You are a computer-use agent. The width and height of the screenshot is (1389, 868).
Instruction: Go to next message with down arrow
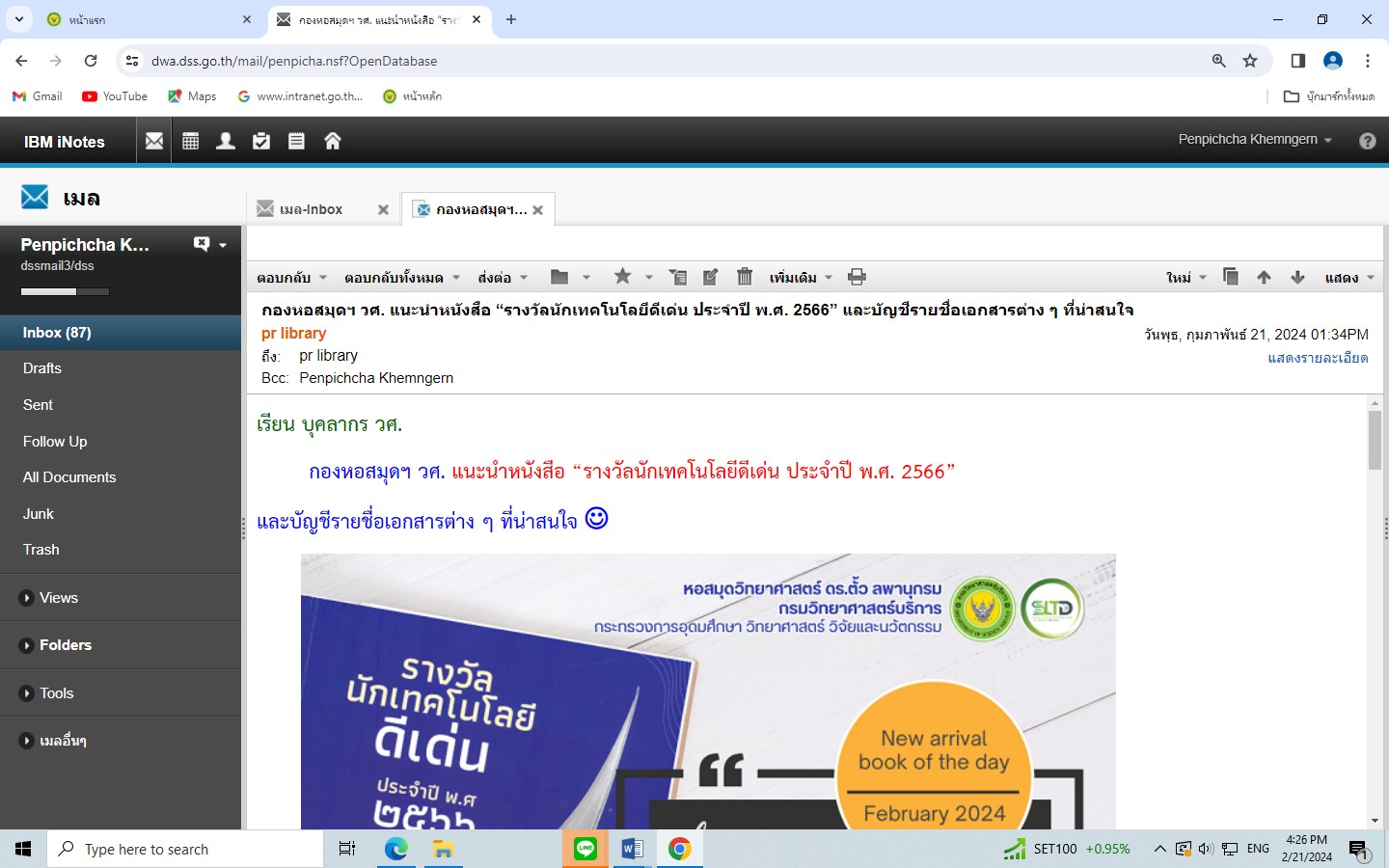coord(1297,277)
